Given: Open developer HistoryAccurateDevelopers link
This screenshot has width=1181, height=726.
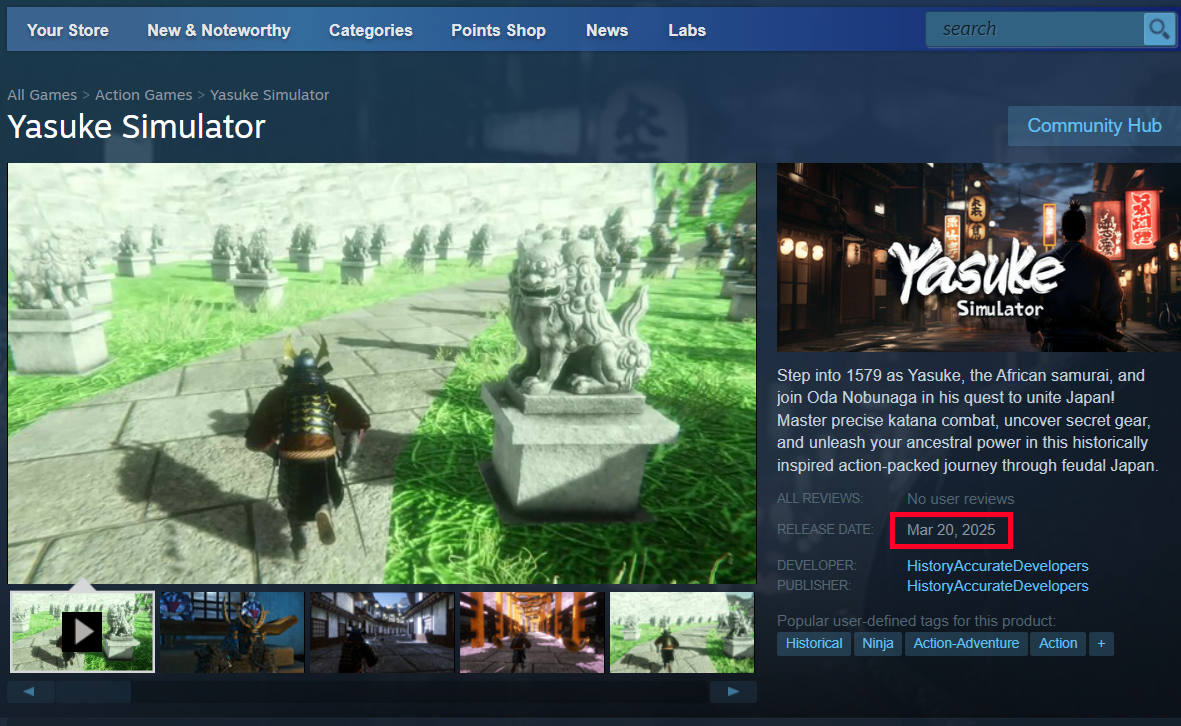Looking at the screenshot, I should tap(997, 566).
